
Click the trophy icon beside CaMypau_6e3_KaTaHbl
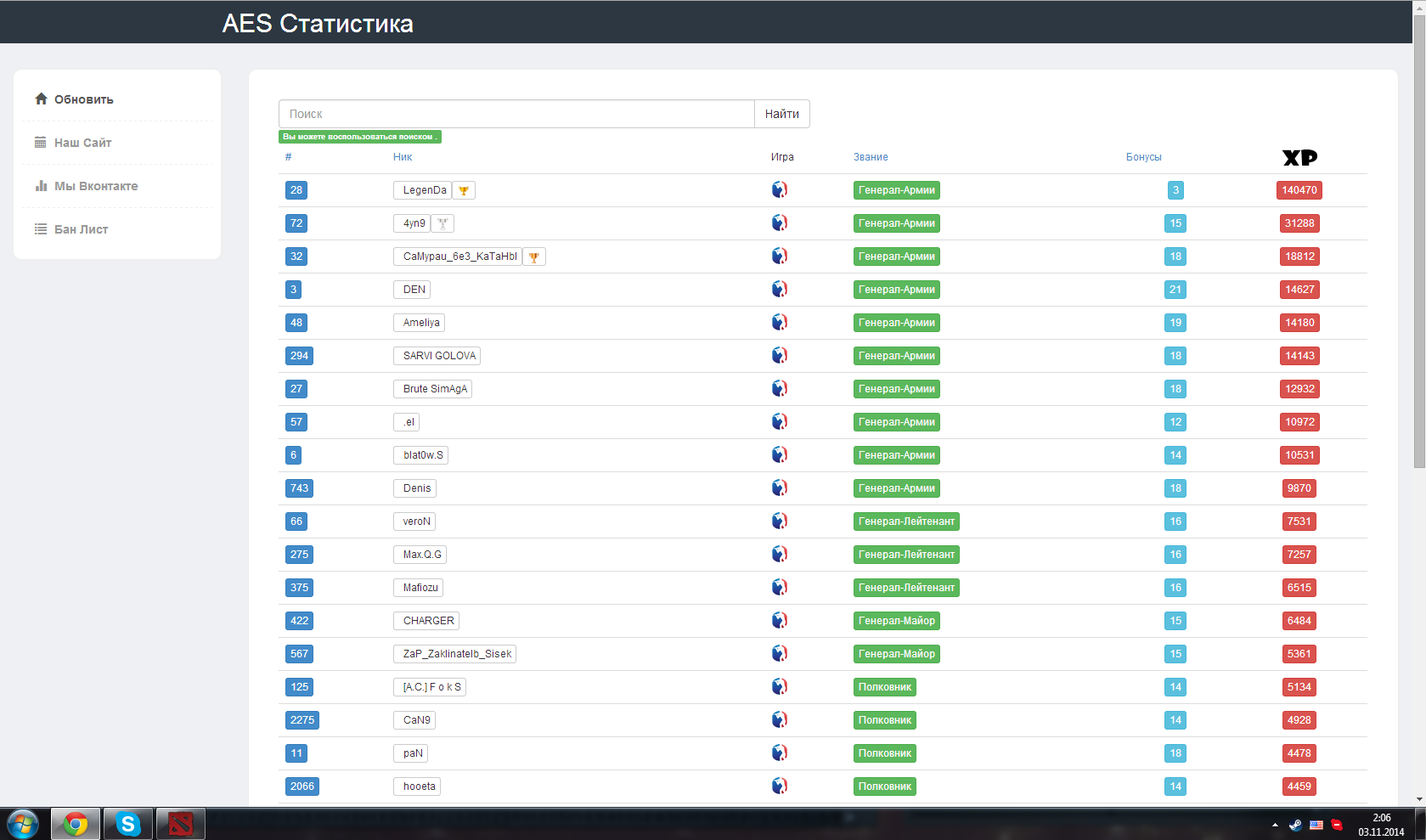534,257
